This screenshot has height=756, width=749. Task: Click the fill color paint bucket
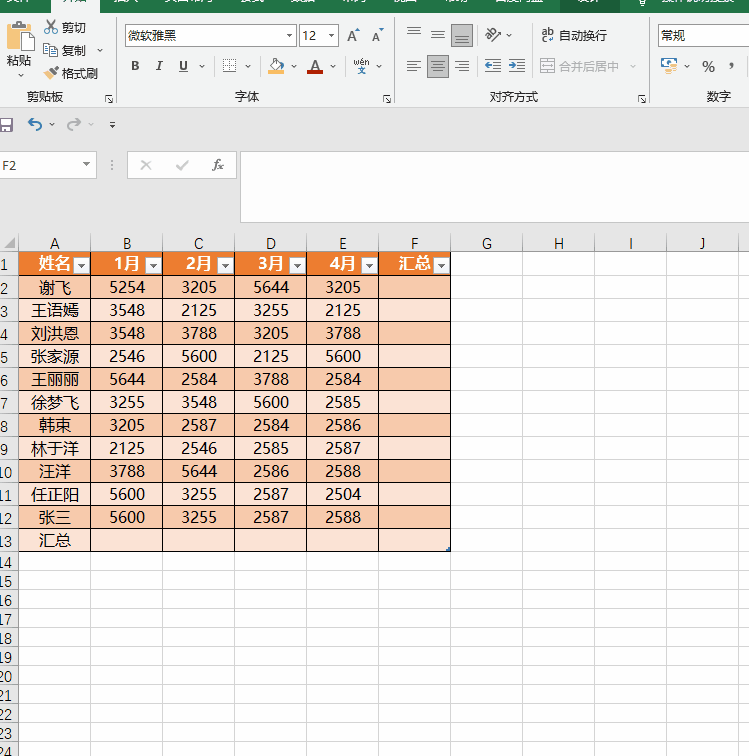pyautogui.click(x=276, y=66)
